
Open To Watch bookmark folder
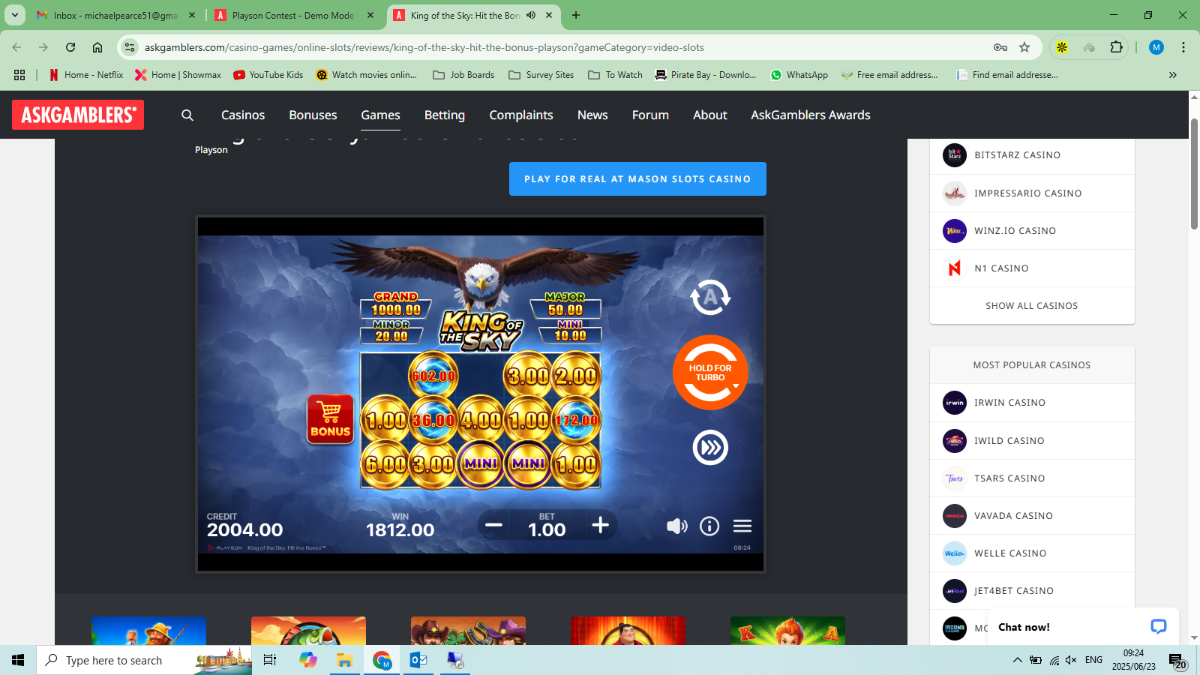coord(615,75)
